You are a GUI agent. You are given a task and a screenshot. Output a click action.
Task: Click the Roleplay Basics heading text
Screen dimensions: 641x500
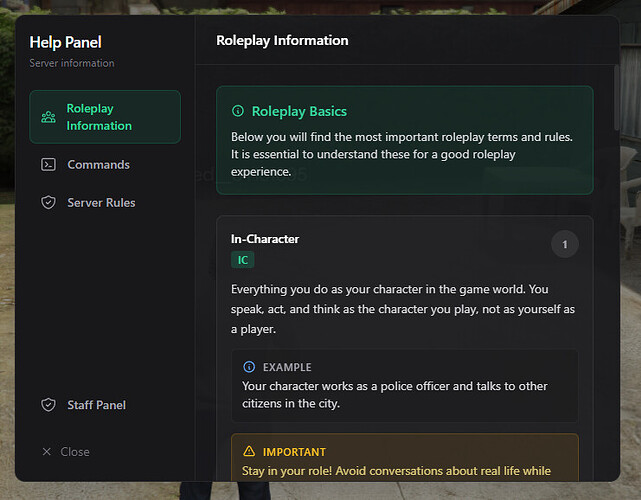click(x=299, y=111)
